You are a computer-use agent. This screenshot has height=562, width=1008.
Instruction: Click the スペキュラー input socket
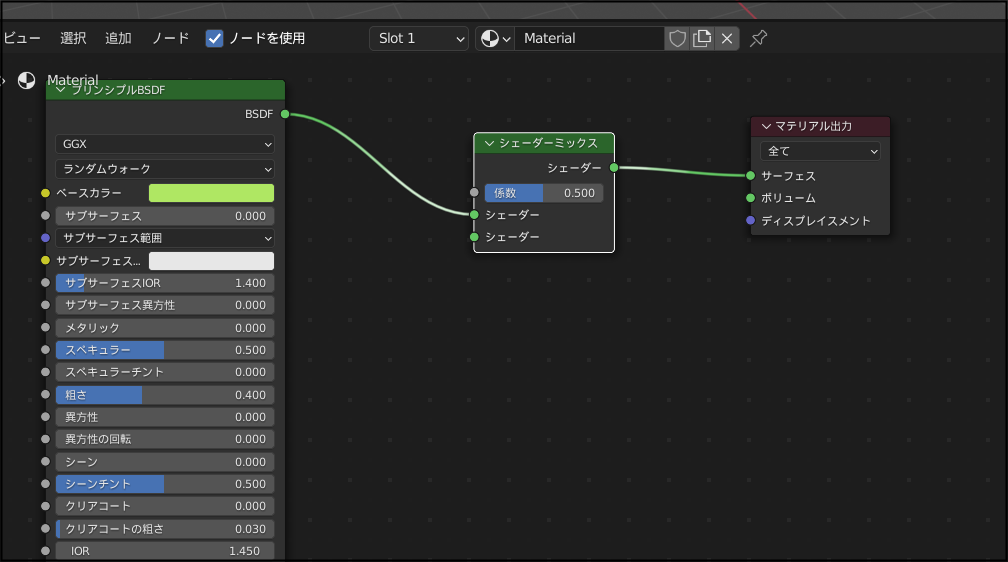click(45, 350)
